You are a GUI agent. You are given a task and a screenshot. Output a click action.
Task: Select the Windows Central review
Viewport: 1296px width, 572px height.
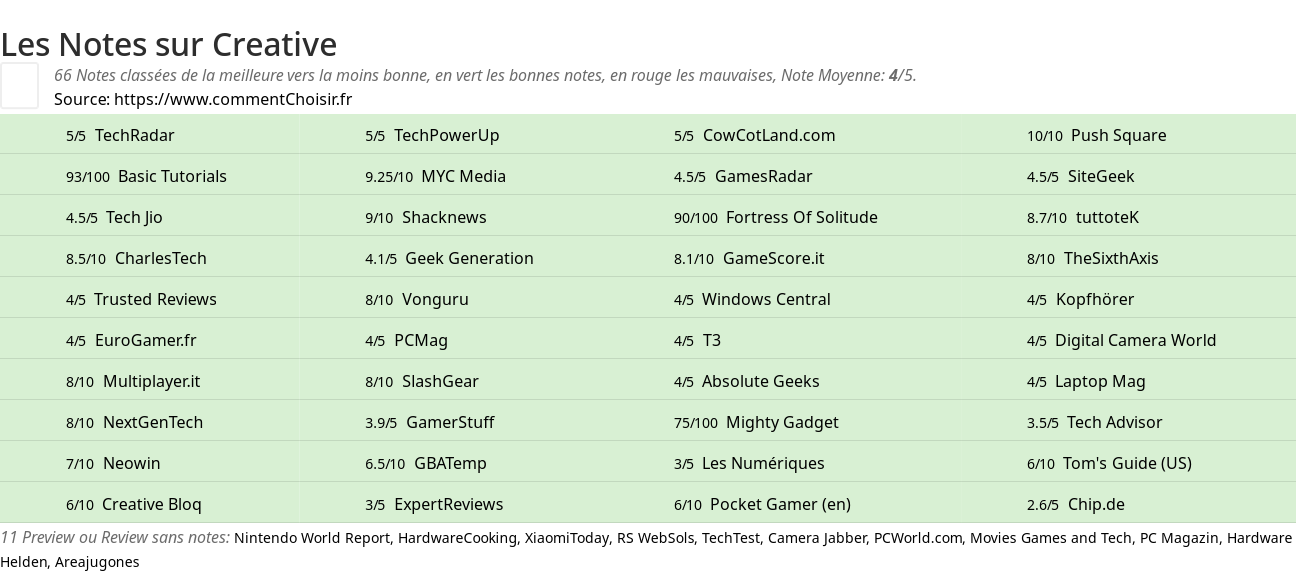coord(752,299)
